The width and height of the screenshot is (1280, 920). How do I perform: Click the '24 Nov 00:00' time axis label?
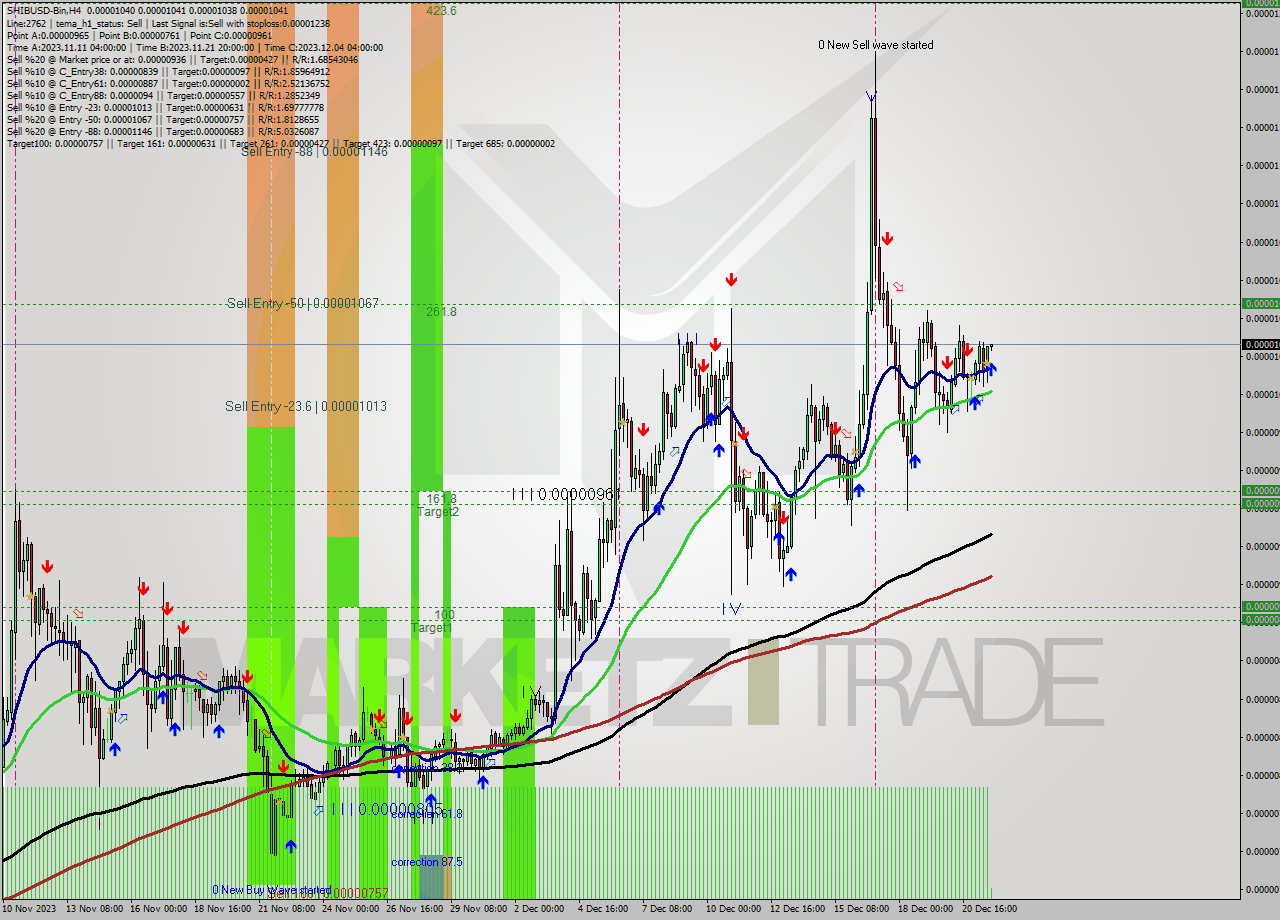coord(350,909)
